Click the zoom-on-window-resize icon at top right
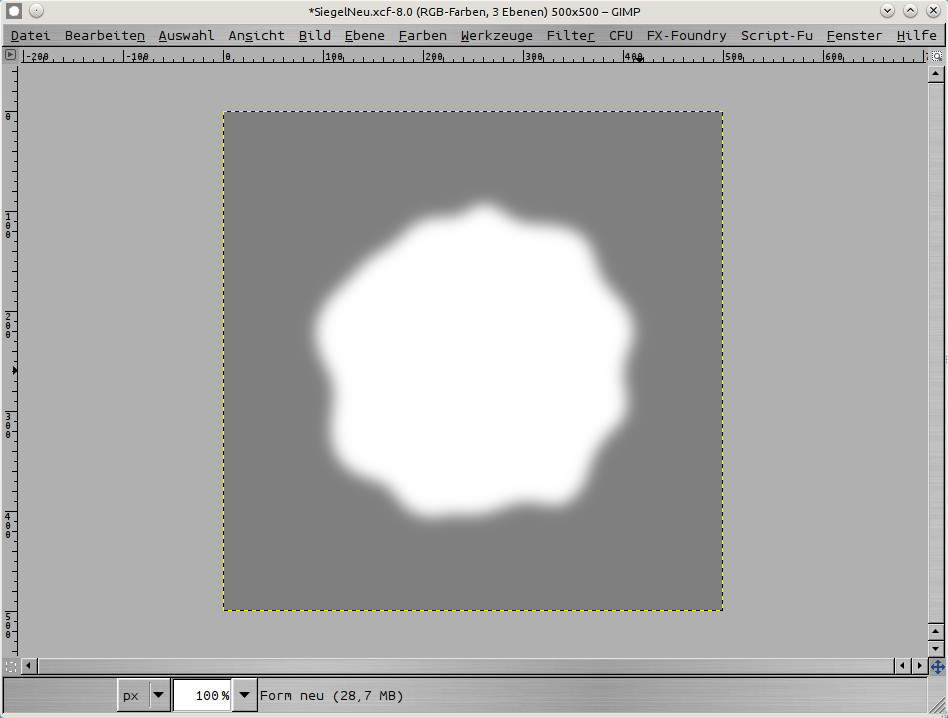The height and width of the screenshot is (718, 948). pyautogui.click(x=937, y=56)
